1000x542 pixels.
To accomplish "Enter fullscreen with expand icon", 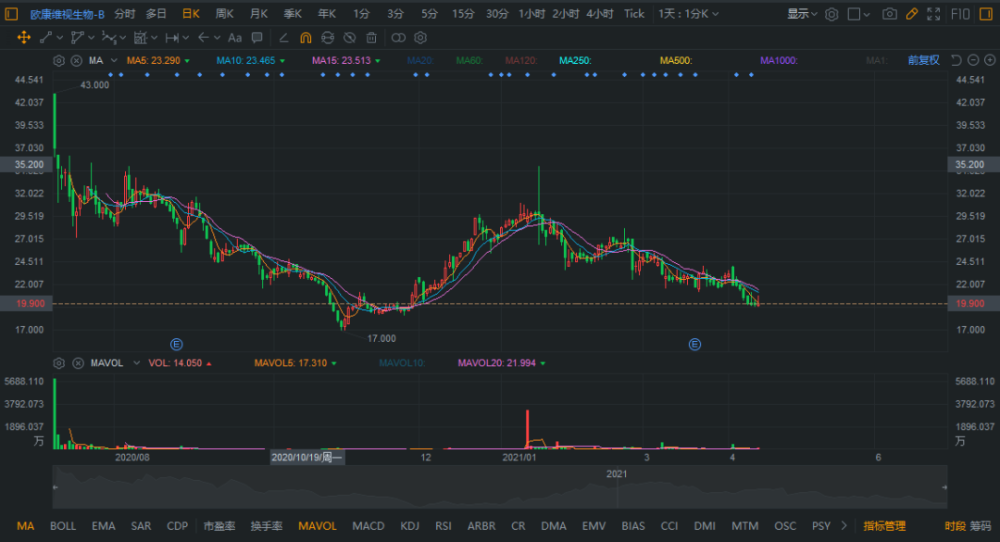I will pyautogui.click(x=934, y=13).
